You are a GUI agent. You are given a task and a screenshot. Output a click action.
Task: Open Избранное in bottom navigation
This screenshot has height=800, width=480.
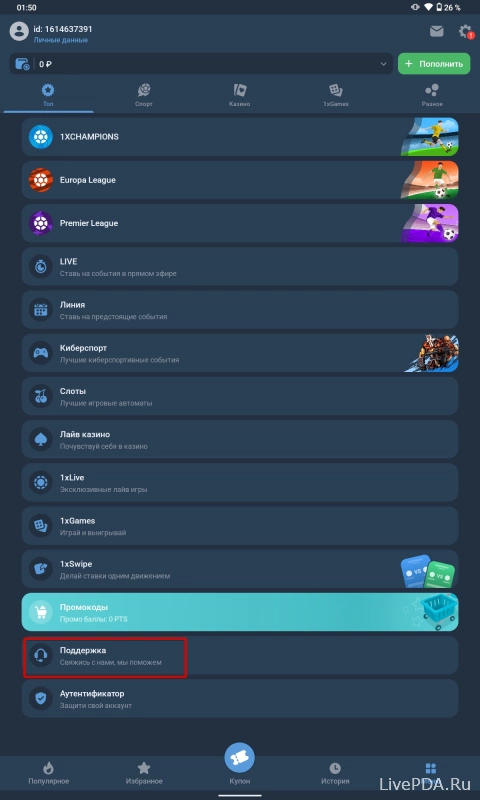(144, 773)
